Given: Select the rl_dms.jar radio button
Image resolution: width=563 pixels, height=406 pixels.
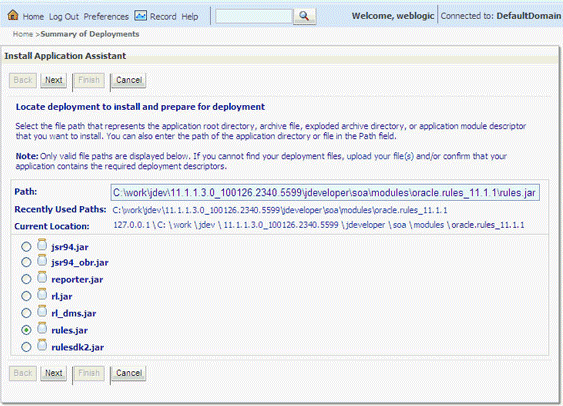Looking at the screenshot, I should point(26,313).
